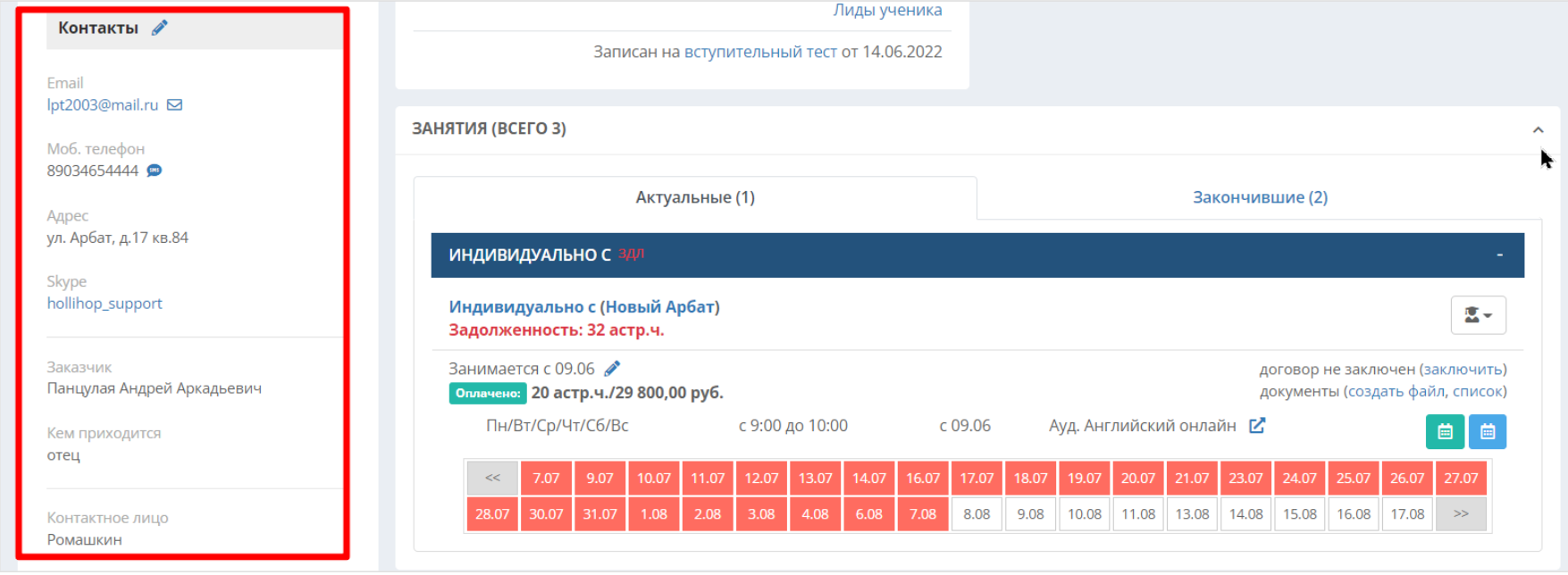Collapse the ЗАНЯТИЯ (ВСЕГО 3) section
The width and height of the screenshot is (1568, 575).
coord(1538,129)
